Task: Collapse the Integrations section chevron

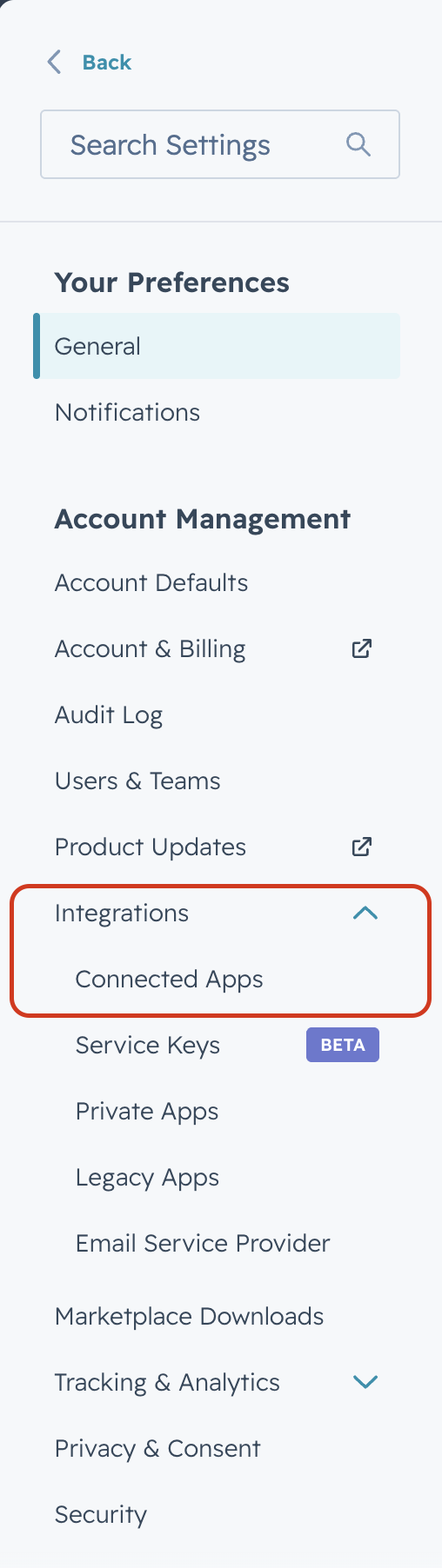Action: pyautogui.click(x=365, y=913)
